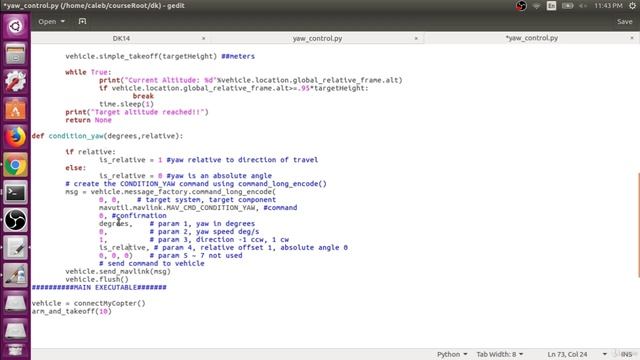Change Tab Width: 8 setting dropdown
Viewport: 640px width, 360px height.
[x=500, y=354]
